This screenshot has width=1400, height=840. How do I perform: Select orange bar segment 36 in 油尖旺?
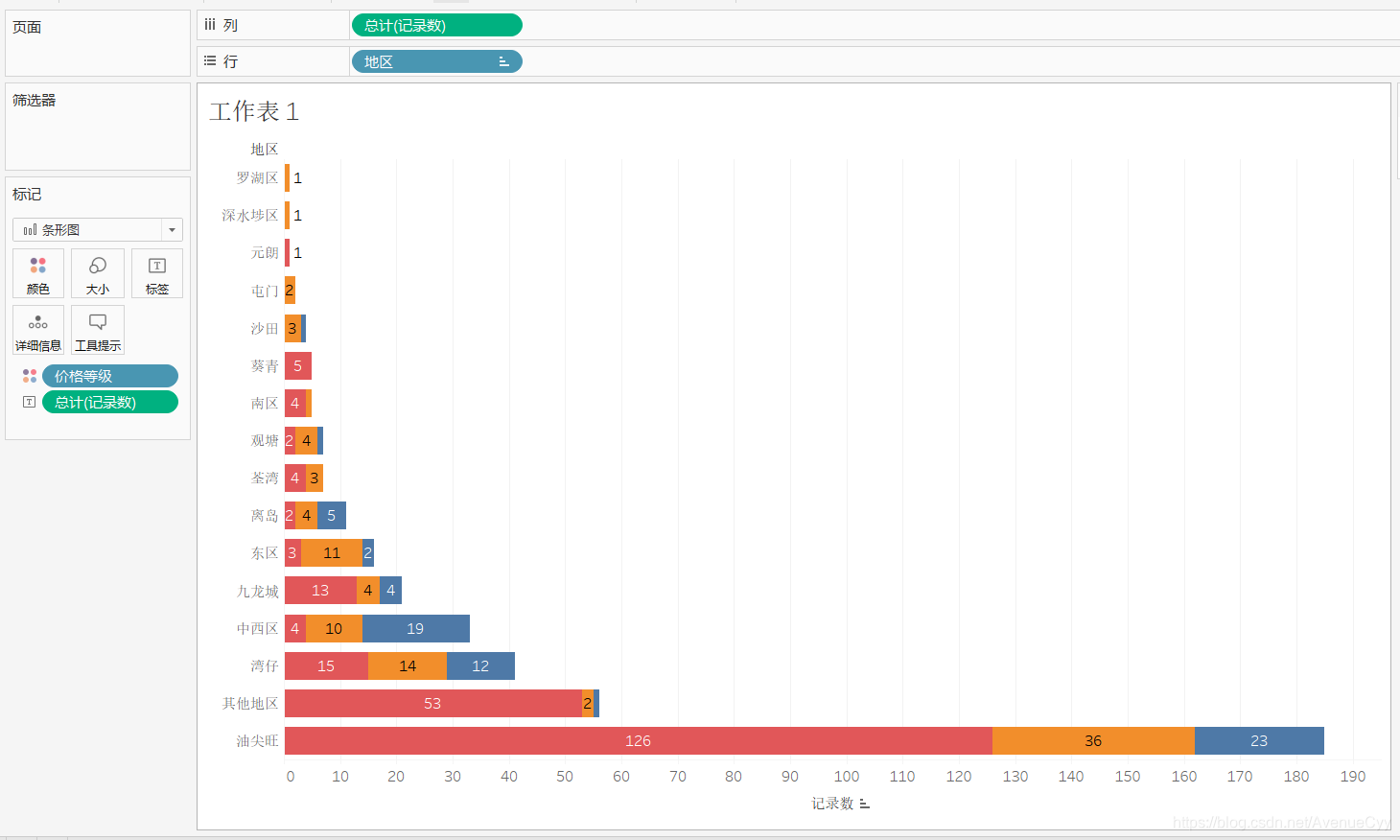click(x=1093, y=740)
